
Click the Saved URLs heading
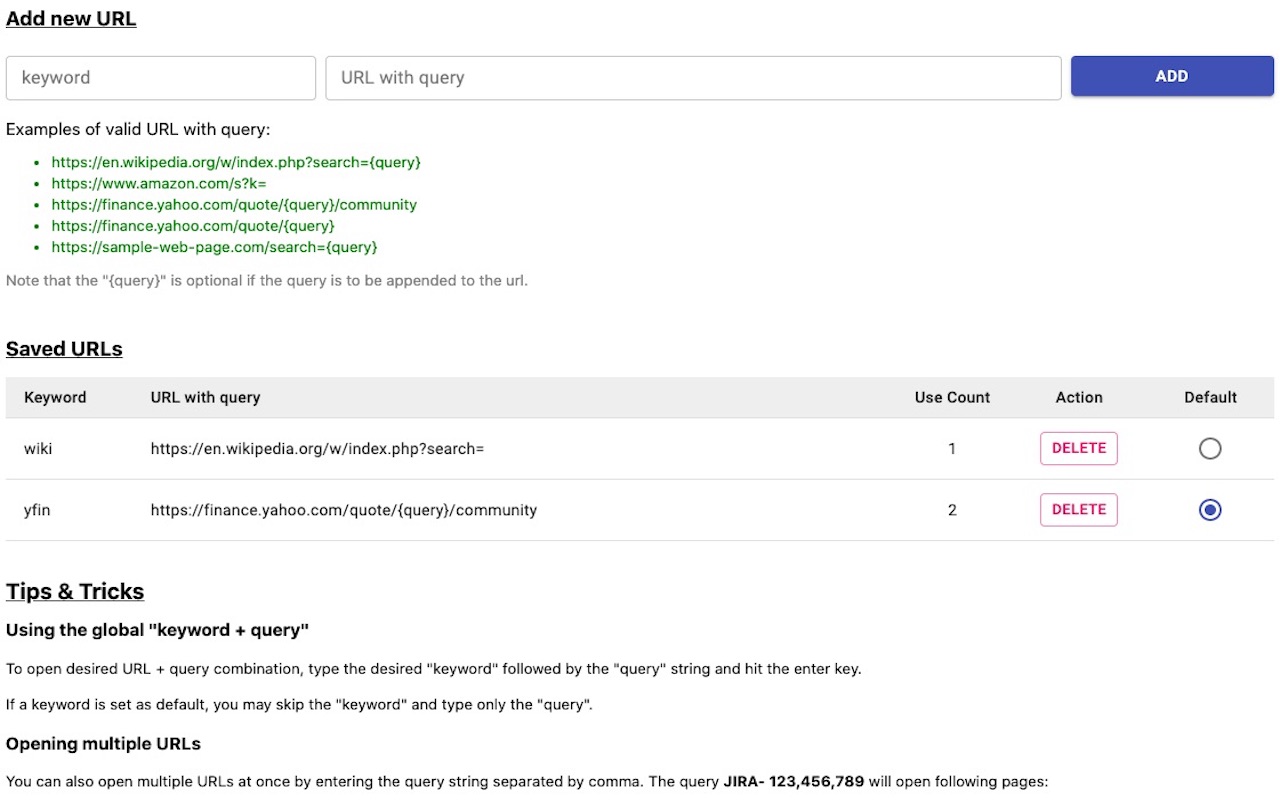click(64, 348)
